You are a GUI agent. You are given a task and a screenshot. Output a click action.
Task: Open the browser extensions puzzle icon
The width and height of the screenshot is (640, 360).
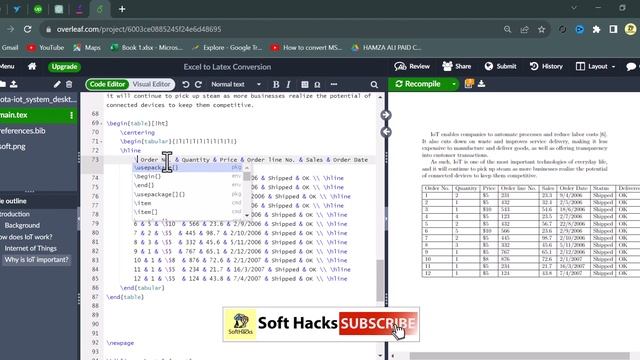click(x=596, y=29)
